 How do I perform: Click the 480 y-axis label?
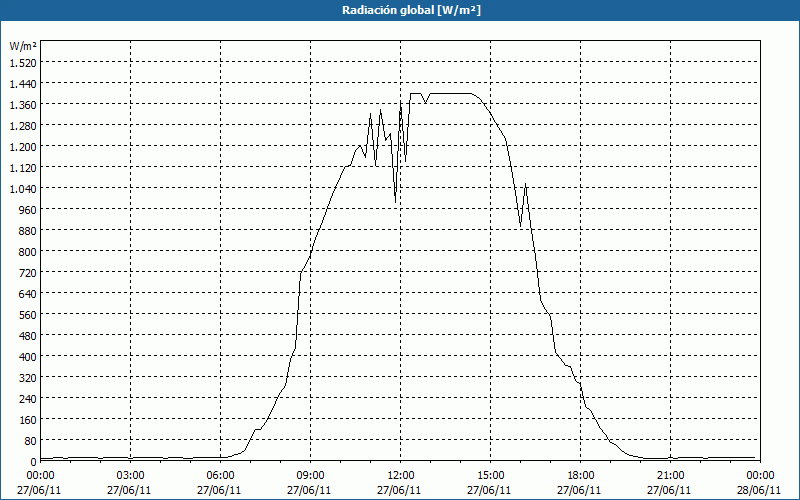[28, 336]
